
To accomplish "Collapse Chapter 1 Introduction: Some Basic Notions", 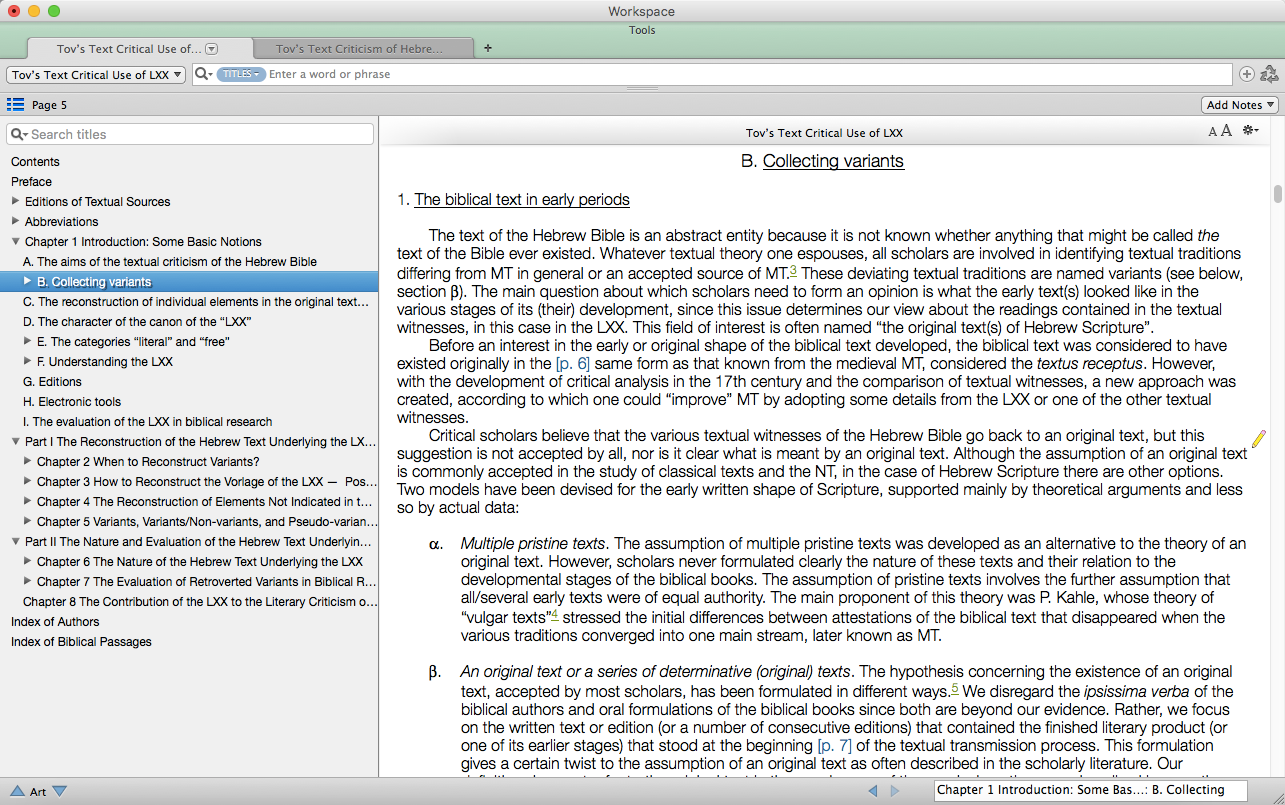I will 16,241.
